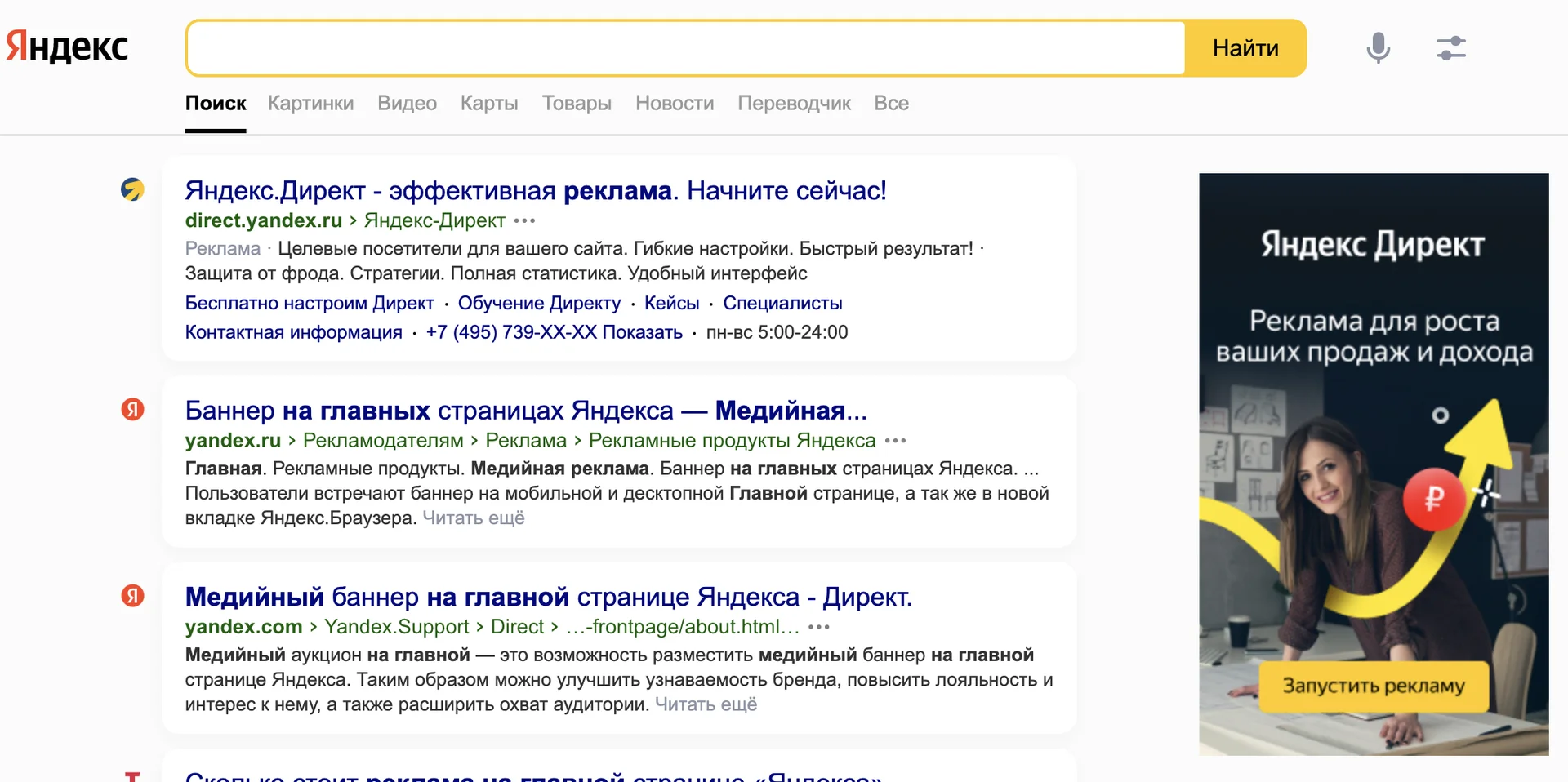
Task: Open three-dots menu after frontpage/about.html path
Action: pos(818,628)
